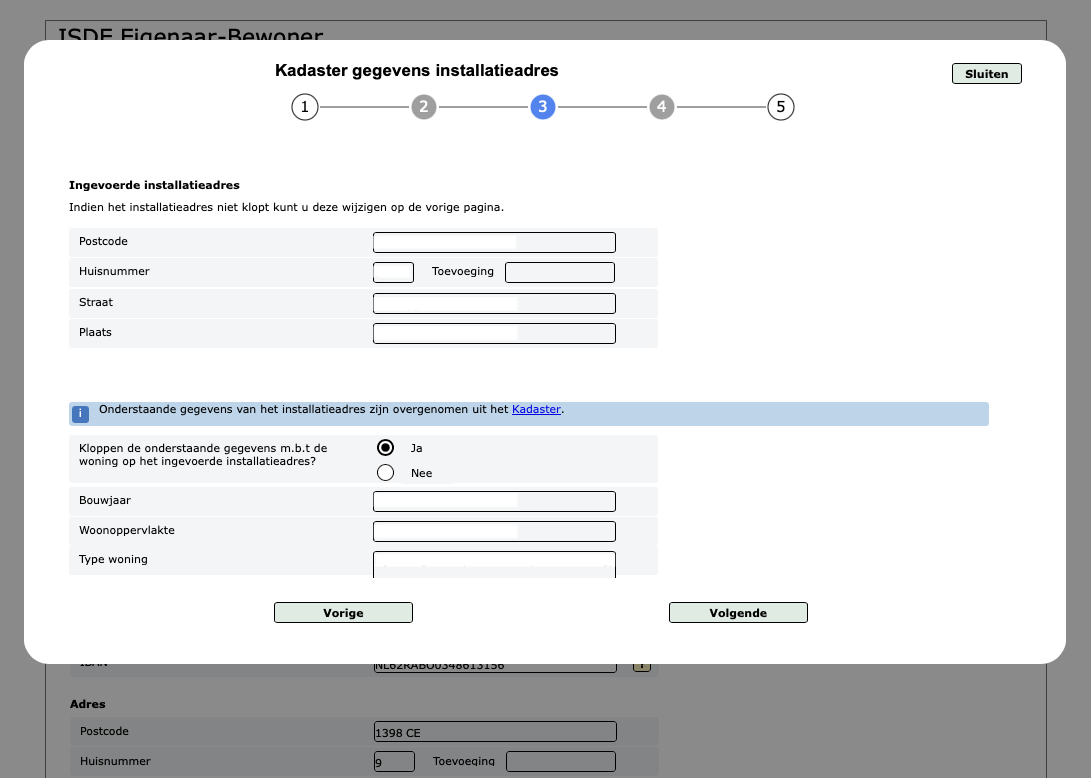This screenshot has height=778, width=1091.
Task: Click the Huisnummer input field
Action: (x=393, y=271)
